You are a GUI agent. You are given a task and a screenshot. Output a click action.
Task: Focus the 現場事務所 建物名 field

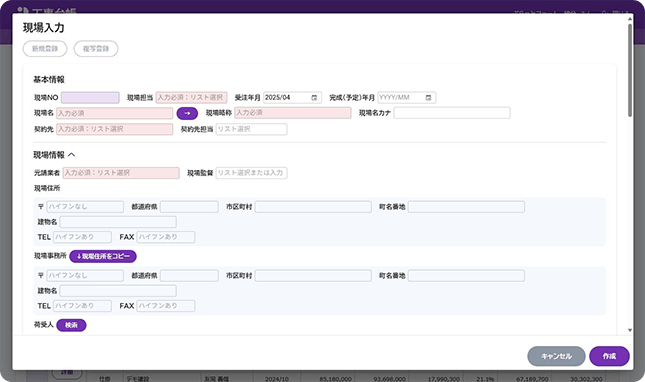118,291
